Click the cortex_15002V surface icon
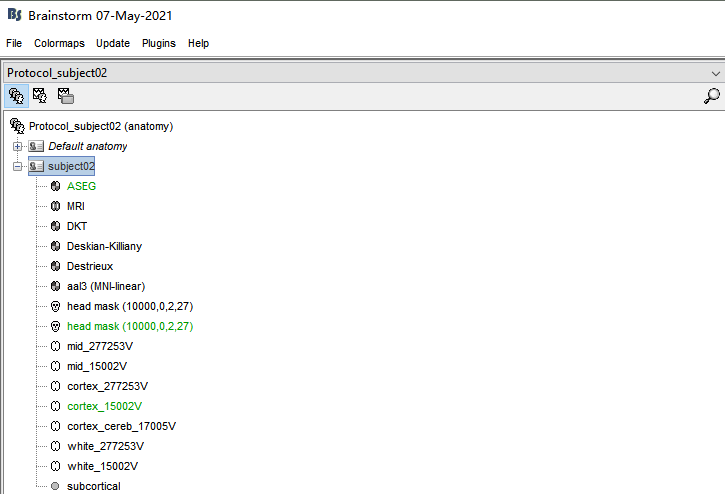The height and width of the screenshot is (494, 725). point(55,406)
